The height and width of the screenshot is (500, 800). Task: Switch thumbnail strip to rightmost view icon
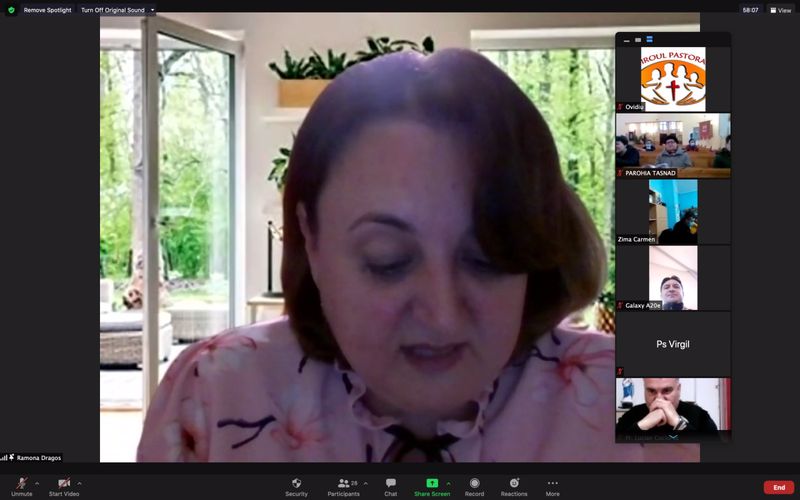(x=648, y=40)
